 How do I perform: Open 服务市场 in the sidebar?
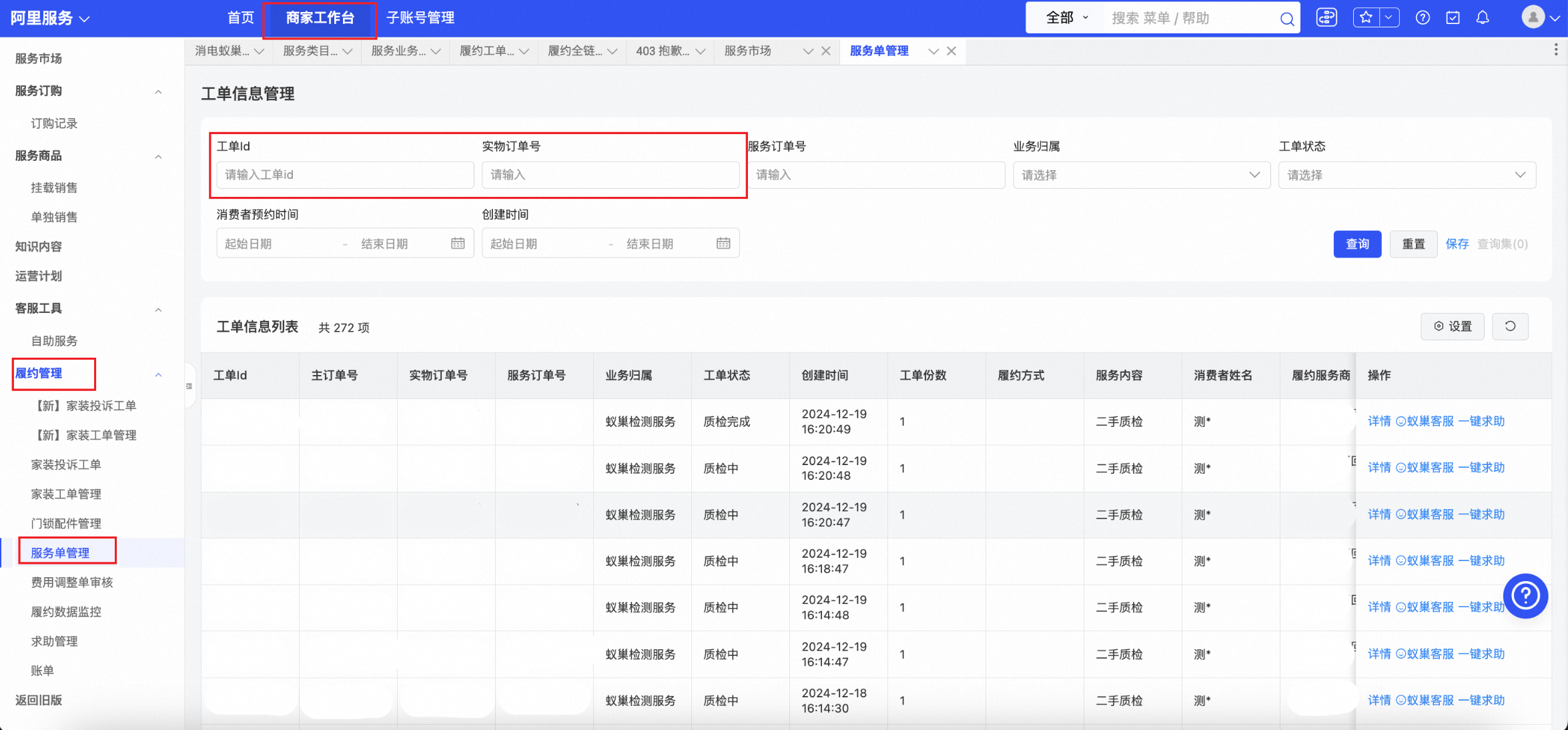point(39,59)
